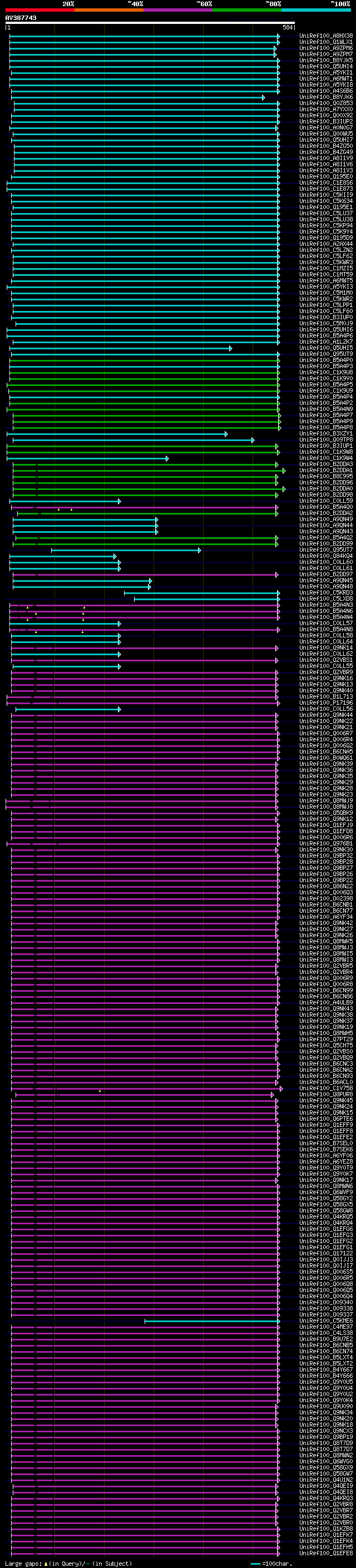Viewport: 356px width, 1568px height.
Task: Select the UniRef100_Q9NK14 label
Action: (x=326, y=648)
